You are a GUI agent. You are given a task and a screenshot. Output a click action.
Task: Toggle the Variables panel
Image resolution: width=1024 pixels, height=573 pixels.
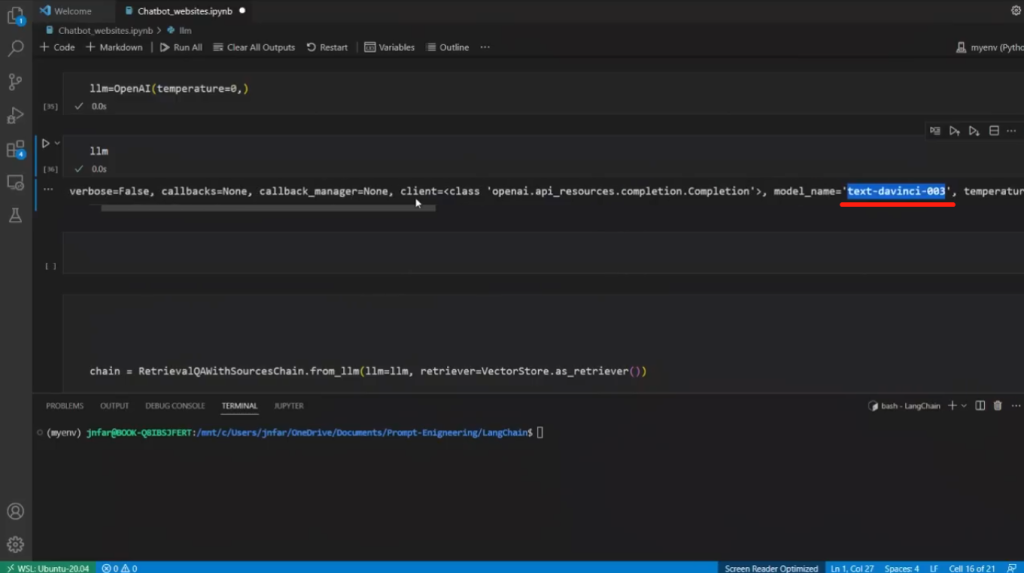click(389, 47)
